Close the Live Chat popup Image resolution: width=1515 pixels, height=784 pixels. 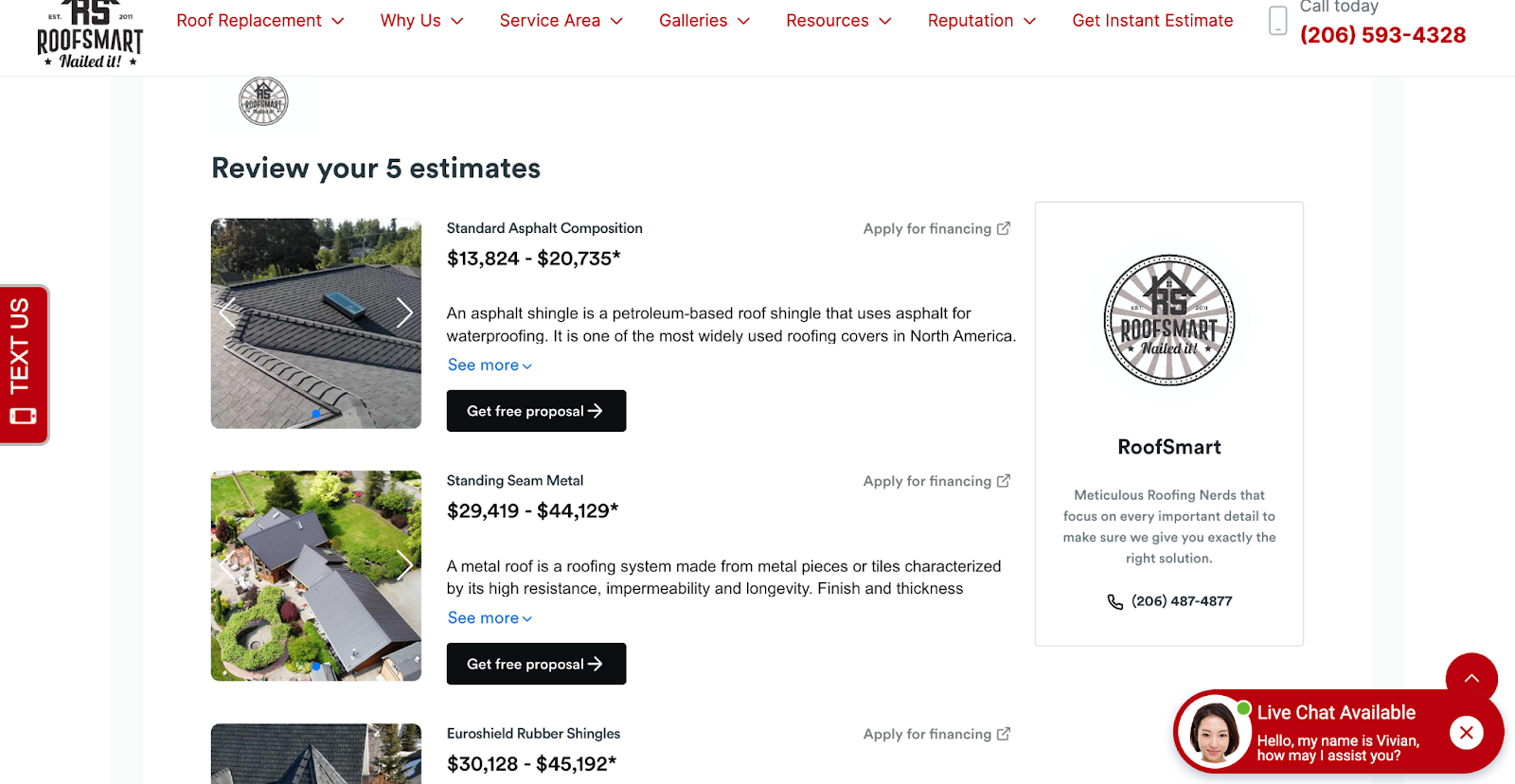[x=1466, y=732]
